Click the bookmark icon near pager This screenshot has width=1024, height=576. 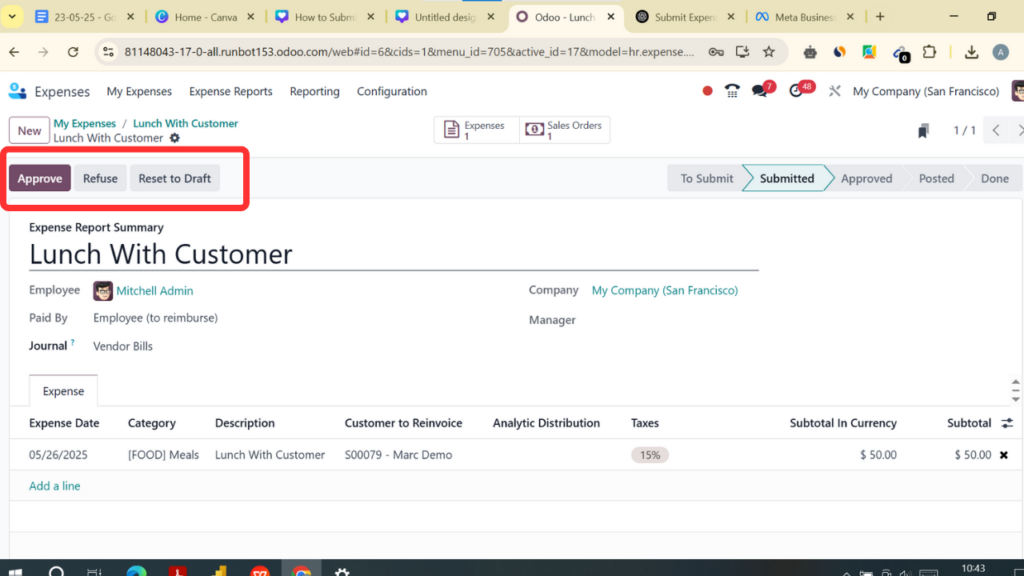click(923, 131)
